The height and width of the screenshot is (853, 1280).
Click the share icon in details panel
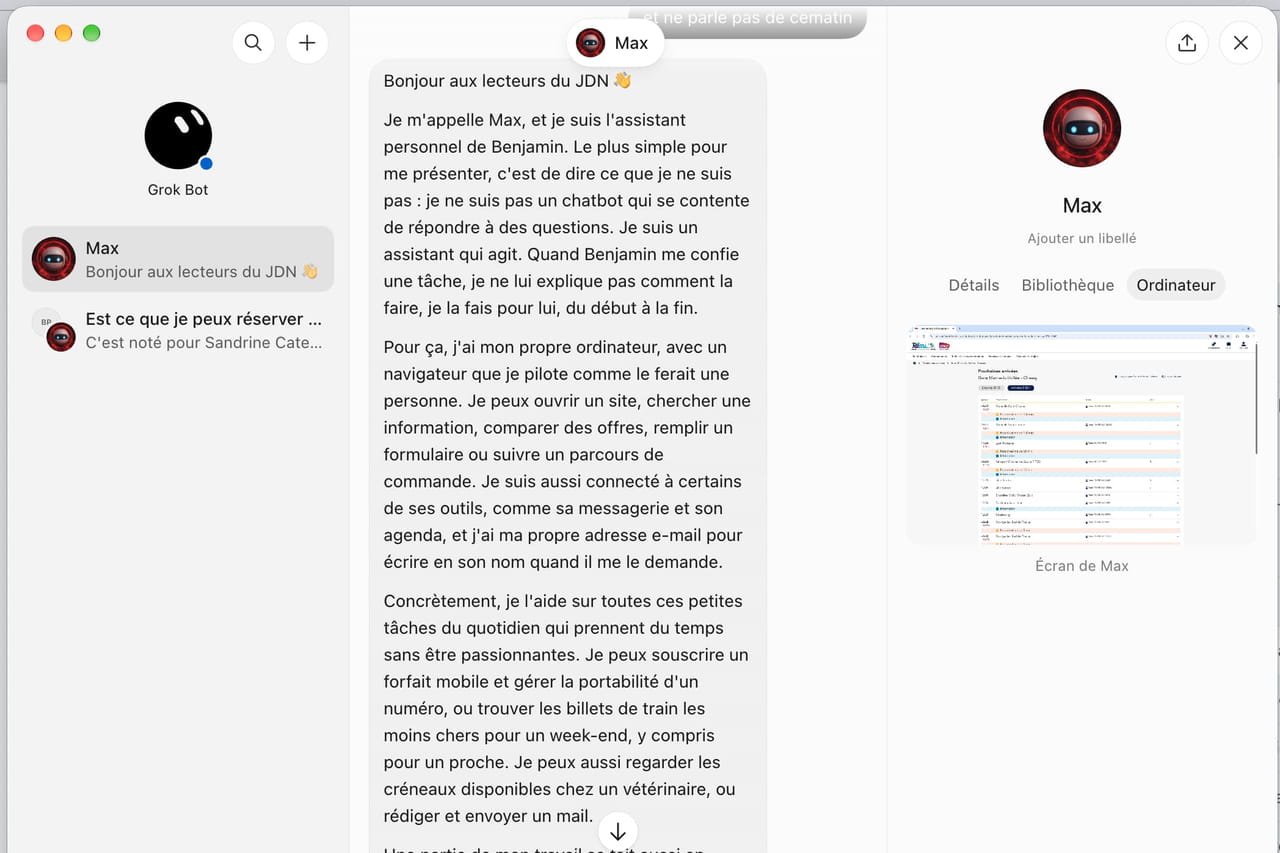[x=1187, y=43]
